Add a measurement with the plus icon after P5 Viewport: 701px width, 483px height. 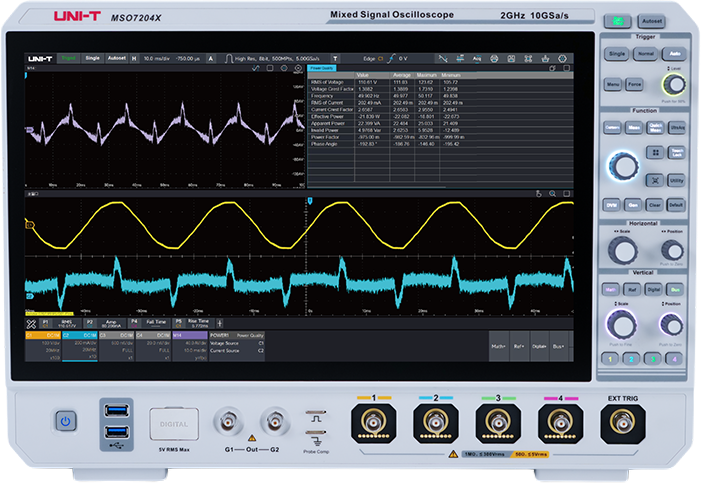coord(220,323)
